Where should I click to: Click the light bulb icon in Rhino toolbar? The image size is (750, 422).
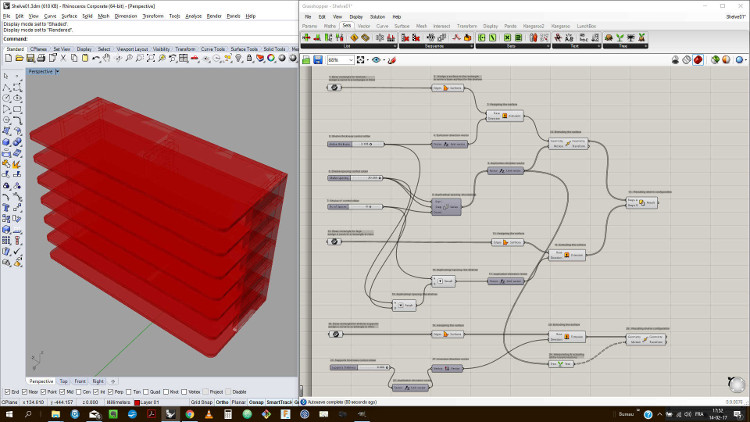[239, 58]
